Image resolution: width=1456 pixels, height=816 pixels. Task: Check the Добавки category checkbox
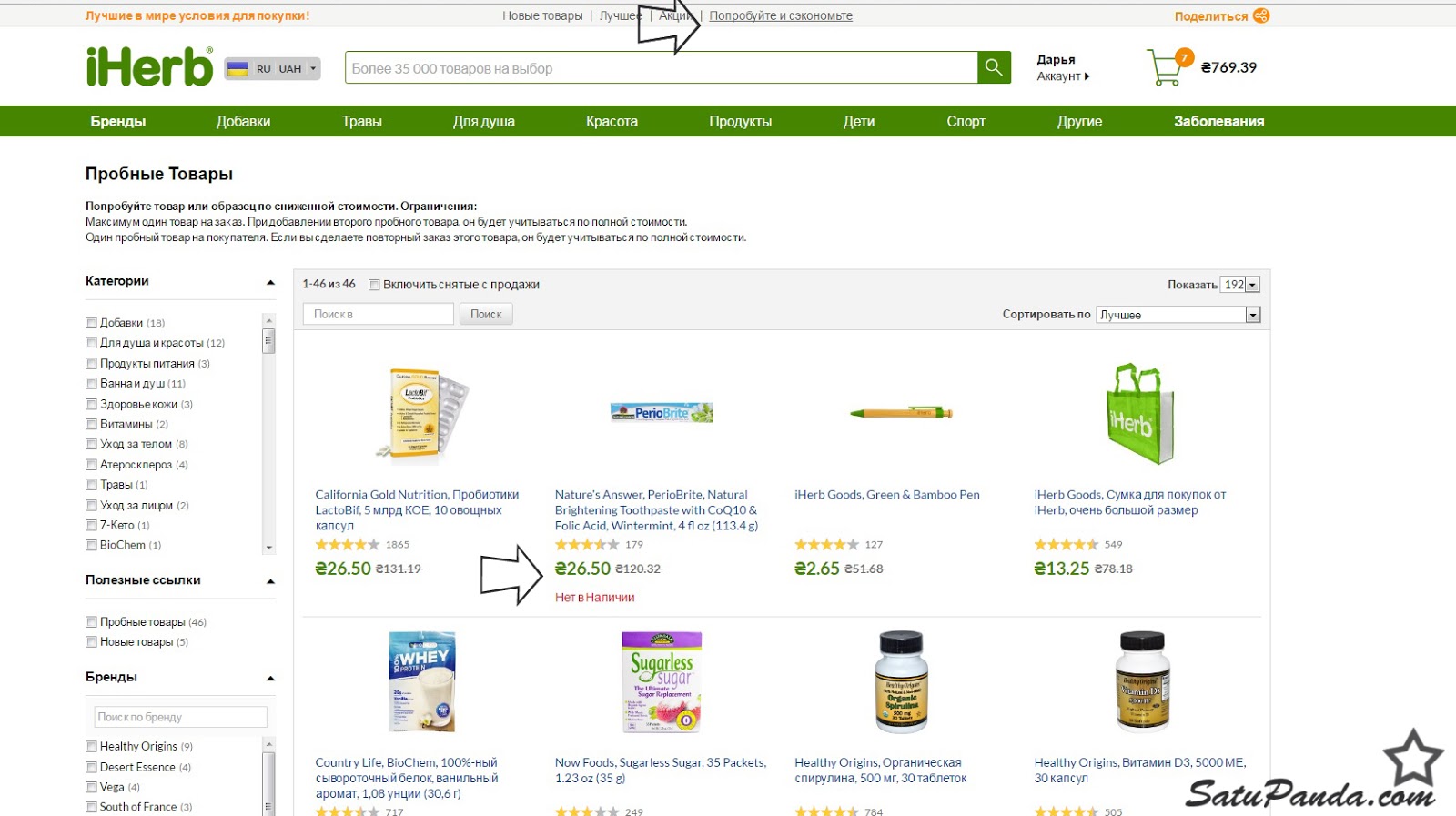point(91,323)
